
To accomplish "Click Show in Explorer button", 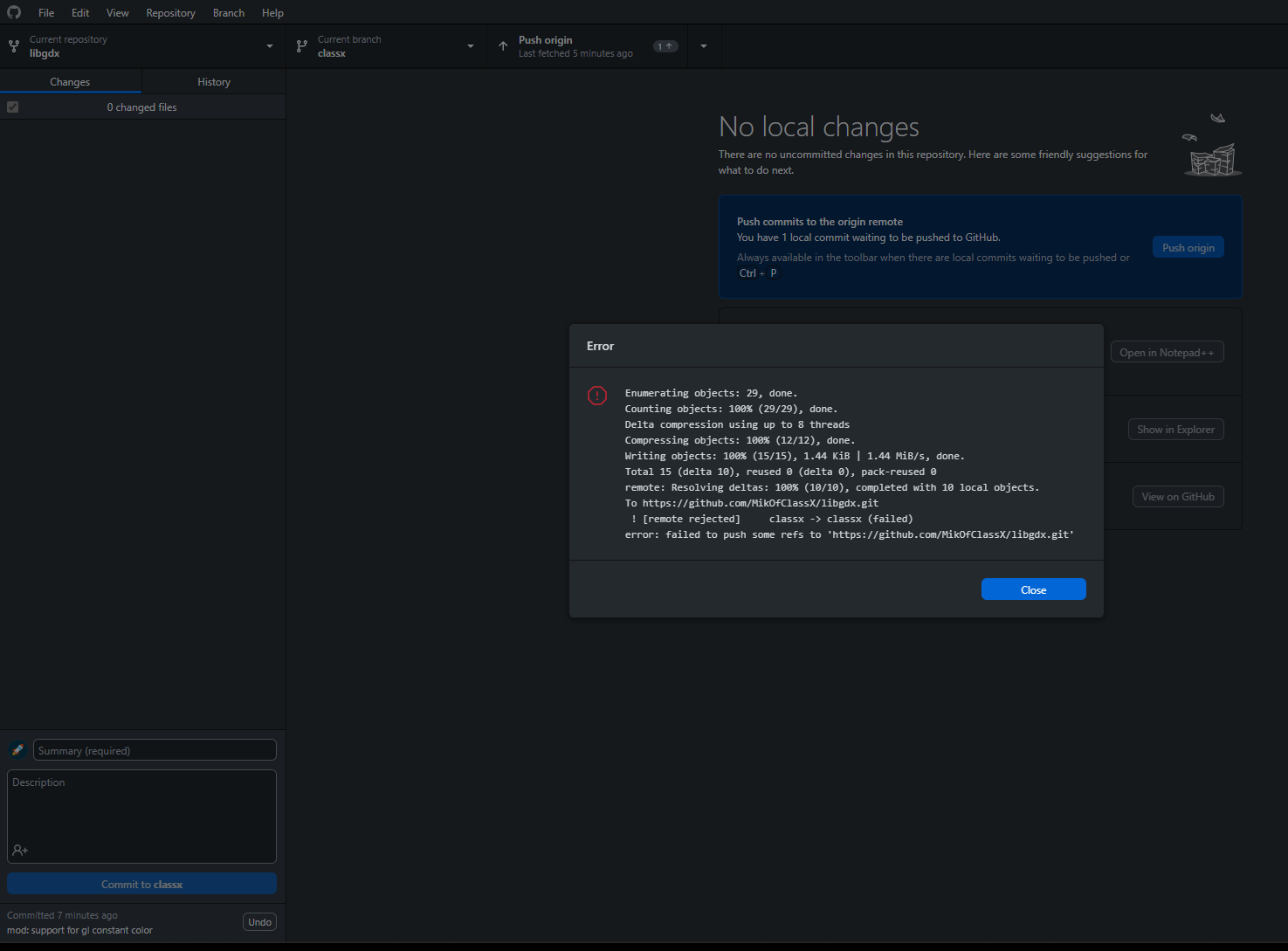I will click(1175, 429).
